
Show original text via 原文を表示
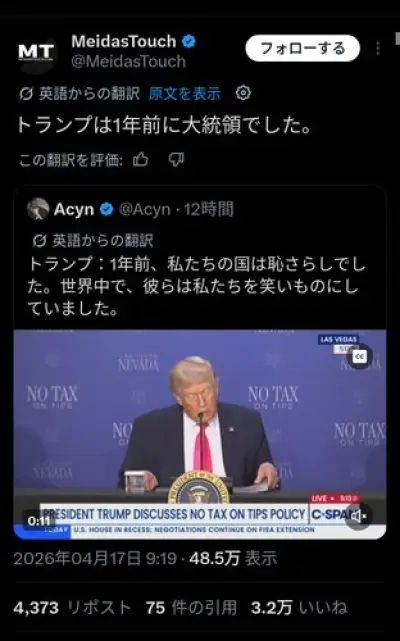click(184, 94)
